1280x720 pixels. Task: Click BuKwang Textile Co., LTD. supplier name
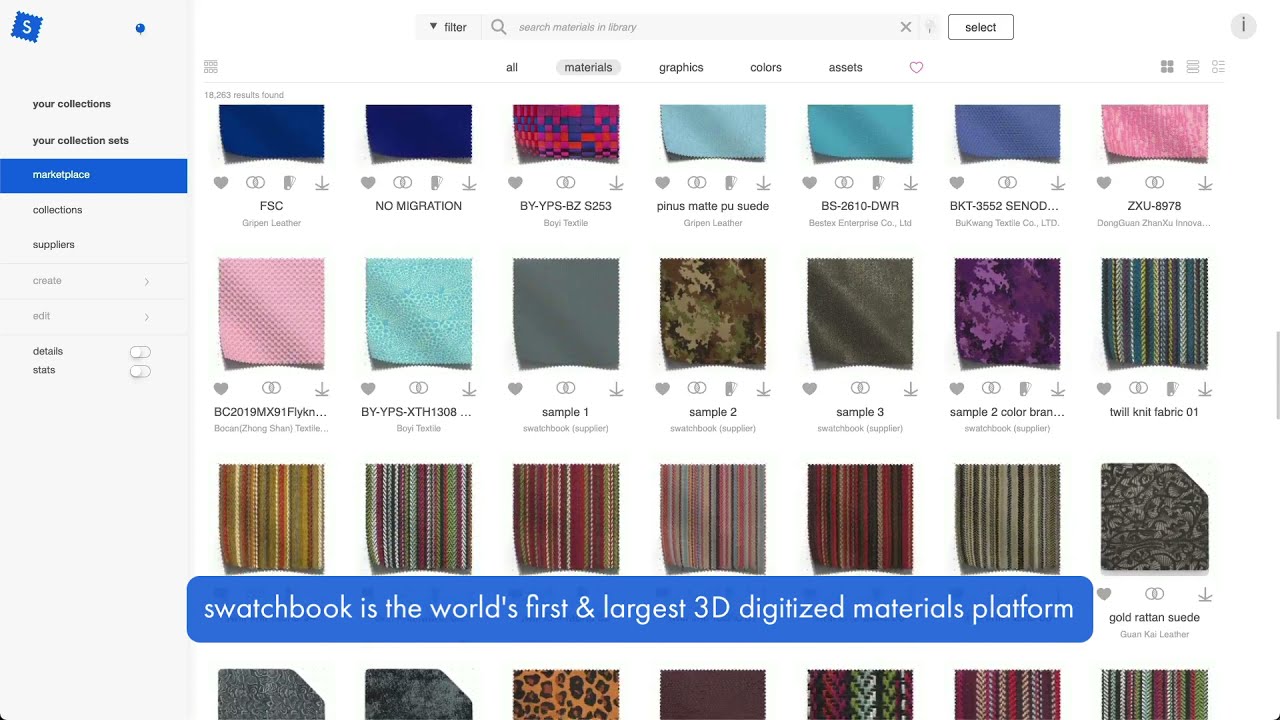(1007, 223)
